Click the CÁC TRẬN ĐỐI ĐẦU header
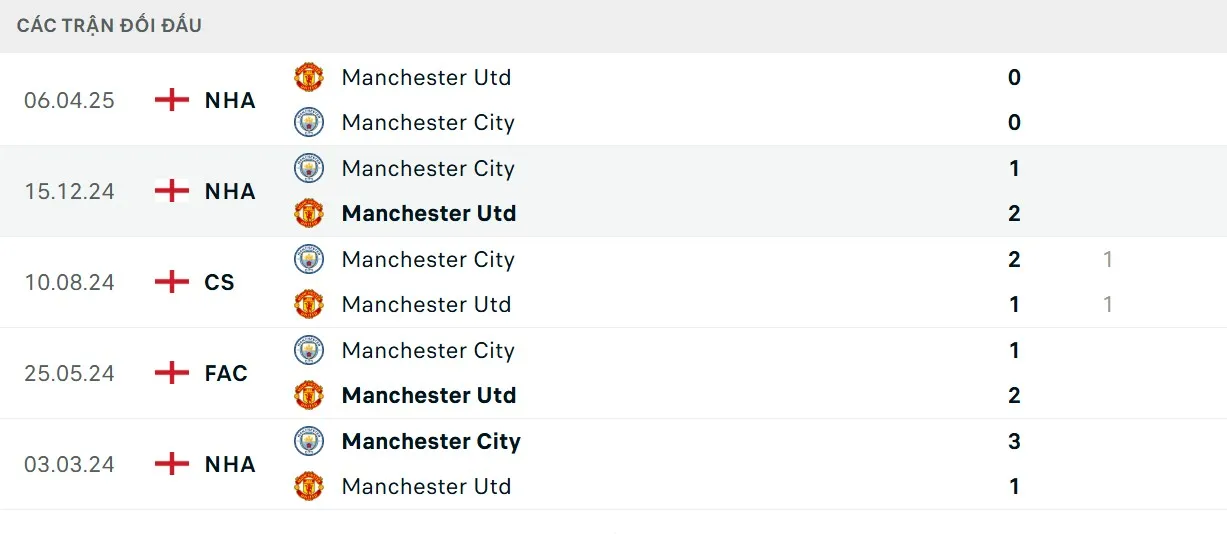 [109, 25]
